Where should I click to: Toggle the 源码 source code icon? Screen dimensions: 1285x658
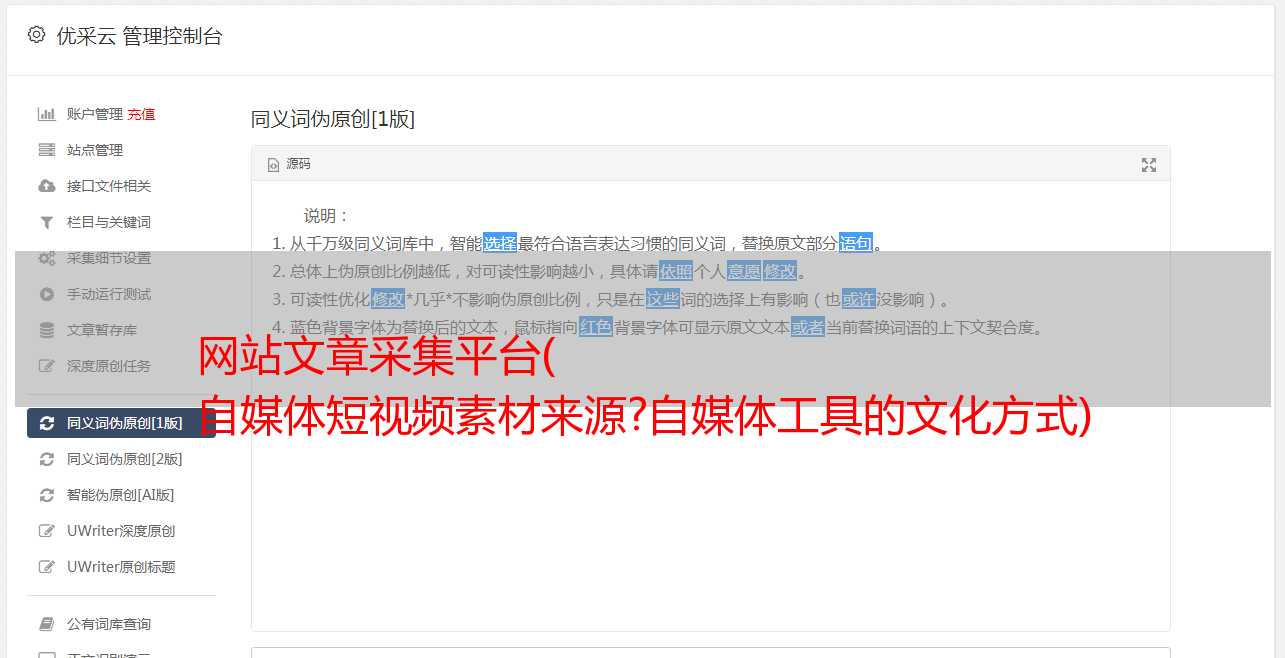pos(273,165)
